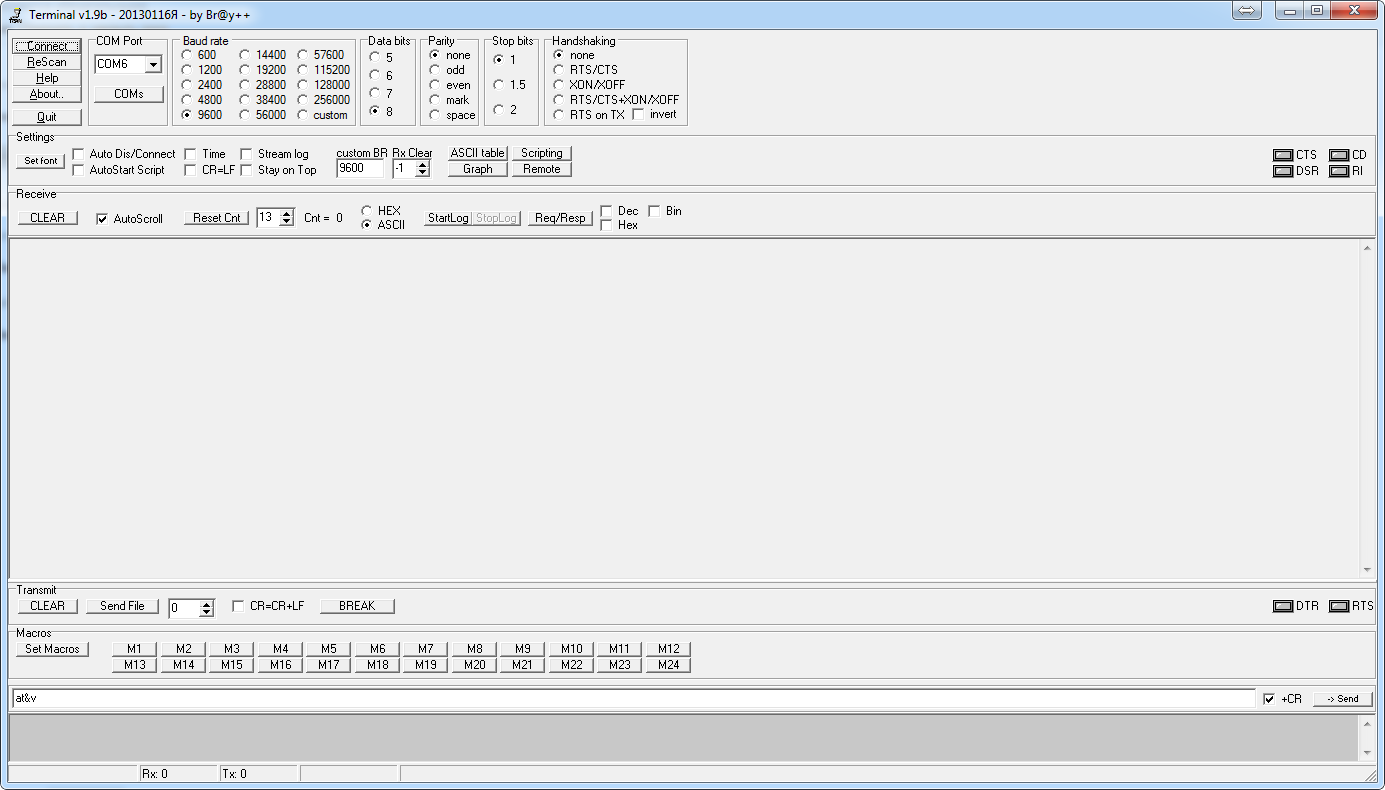Open the ASCII table window

(477, 153)
